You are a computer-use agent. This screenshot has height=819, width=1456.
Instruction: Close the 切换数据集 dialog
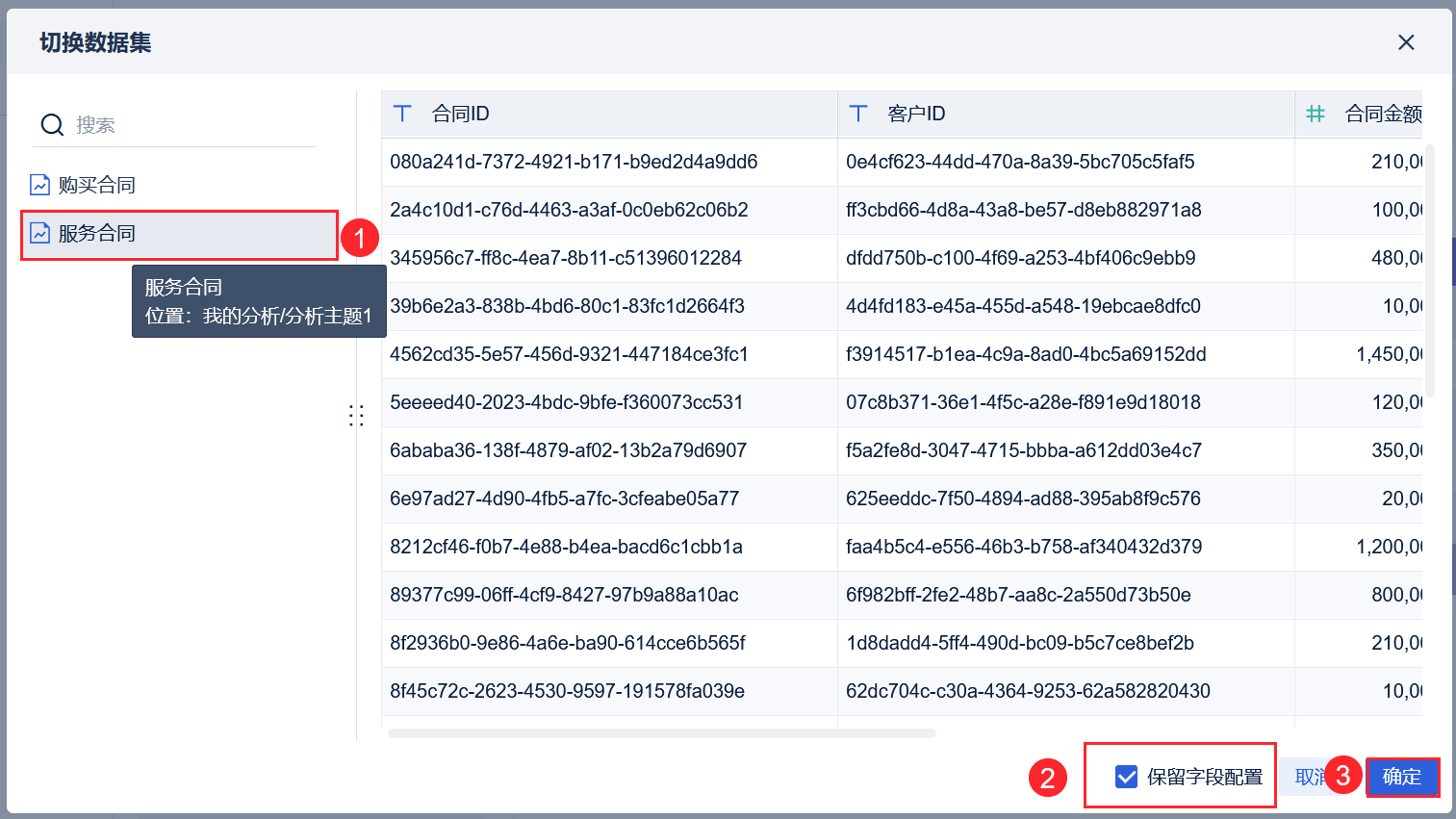click(1406, 42)
